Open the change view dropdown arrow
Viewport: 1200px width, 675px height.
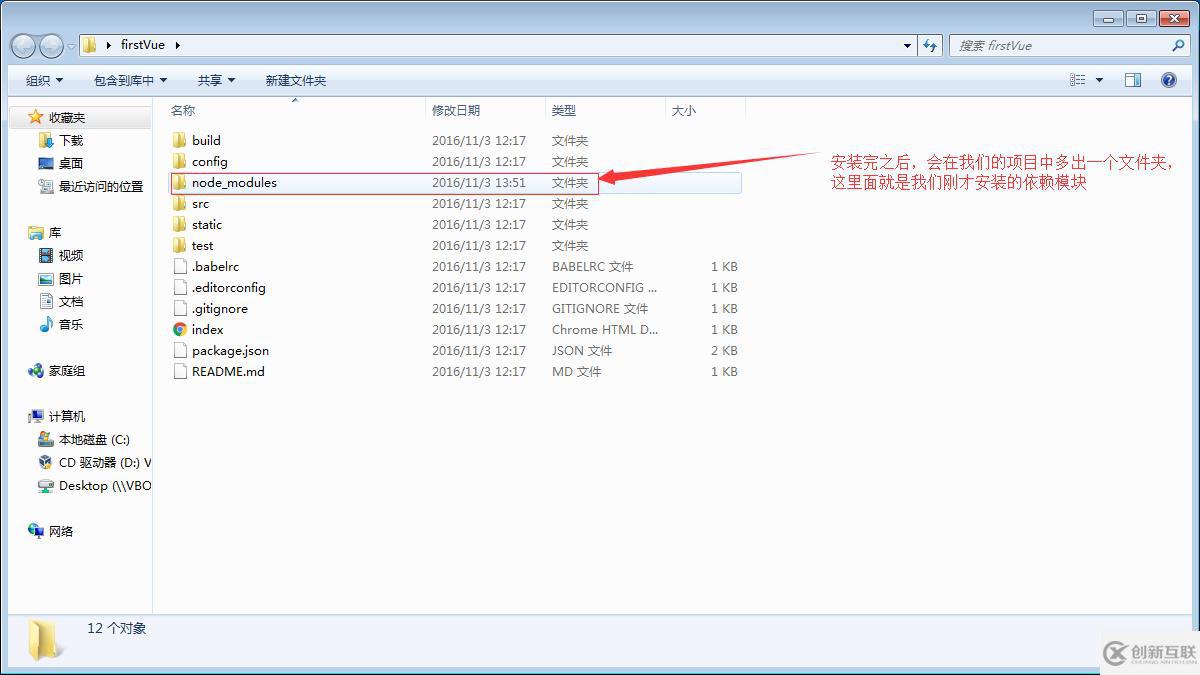click(x=1097, y=79)
